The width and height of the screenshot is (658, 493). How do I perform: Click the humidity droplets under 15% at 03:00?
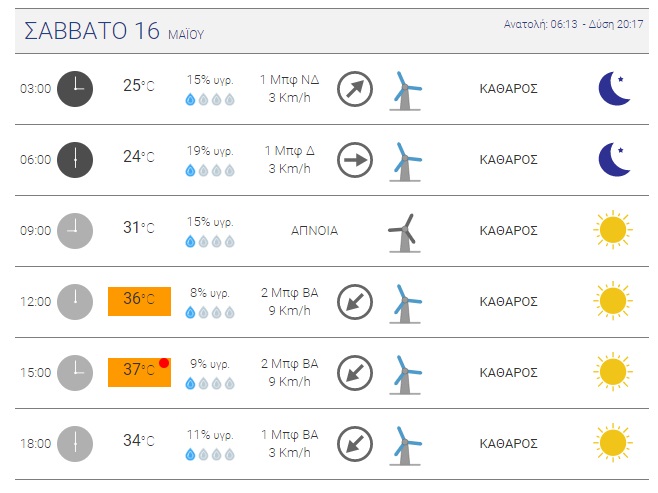tap(210, 99)
